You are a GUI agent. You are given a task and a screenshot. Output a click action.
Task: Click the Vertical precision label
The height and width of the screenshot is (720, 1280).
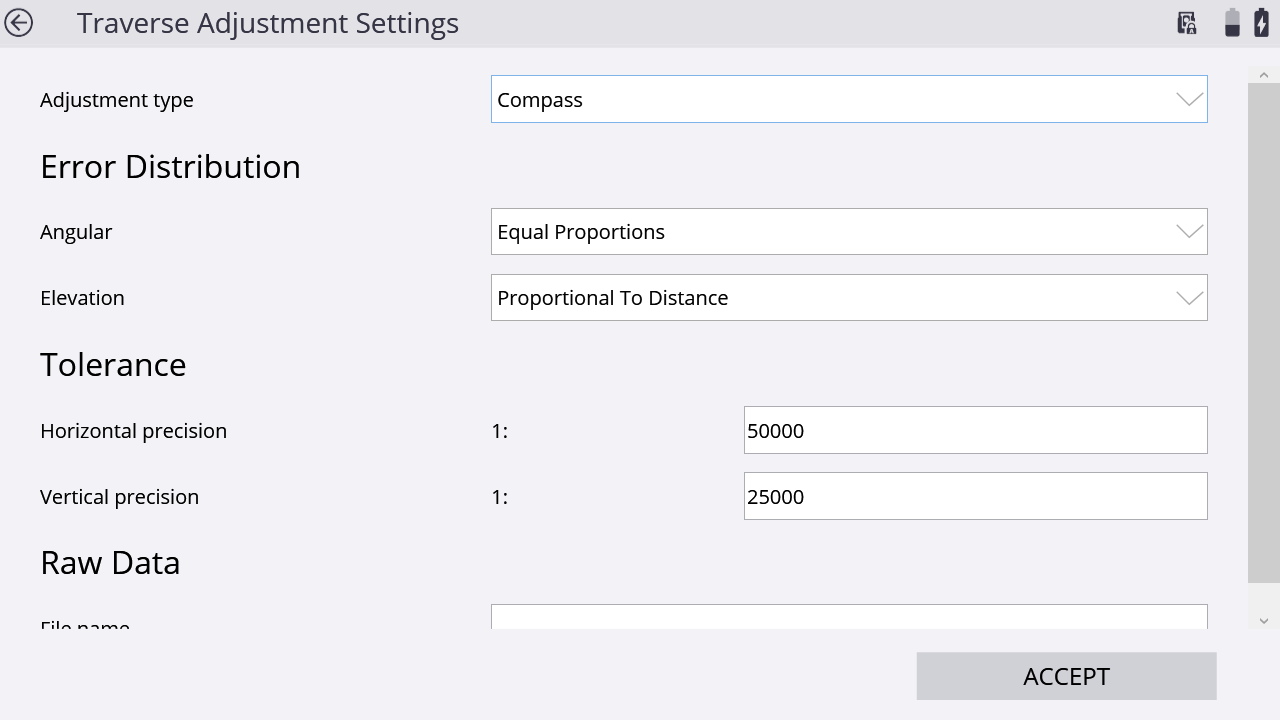(x=119, y=497)
